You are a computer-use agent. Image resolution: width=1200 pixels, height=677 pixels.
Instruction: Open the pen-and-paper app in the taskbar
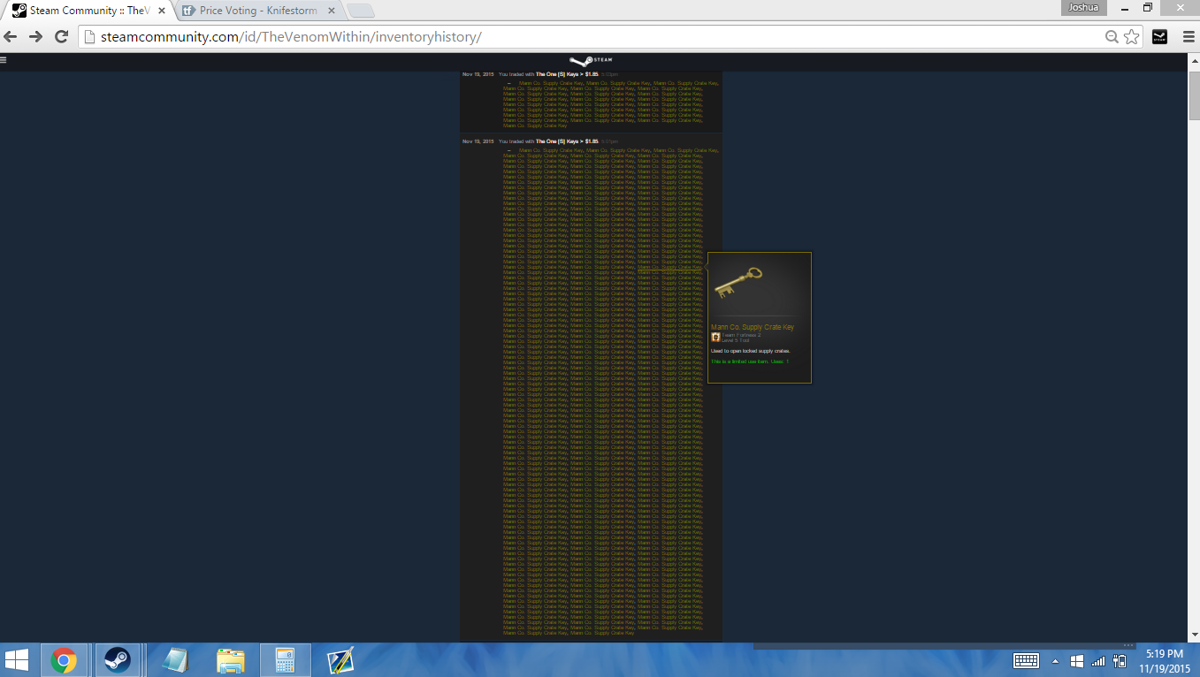coord(340,660)
